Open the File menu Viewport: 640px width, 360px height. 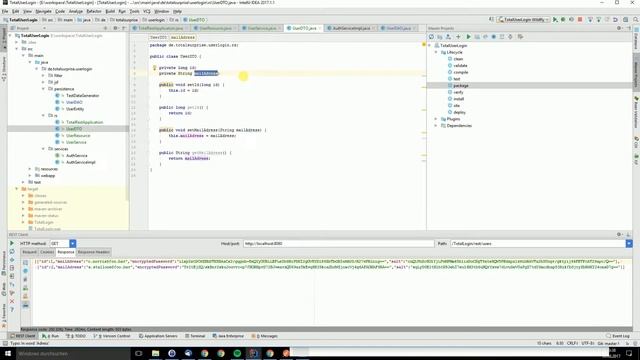[5, 11]
